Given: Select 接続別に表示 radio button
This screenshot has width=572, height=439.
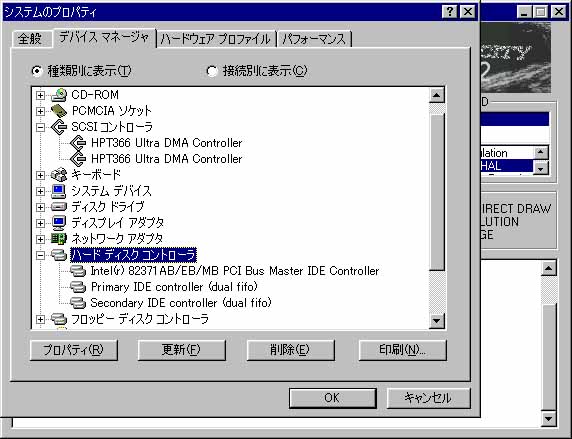Looking at the screenshot, I should pos(212,71).
